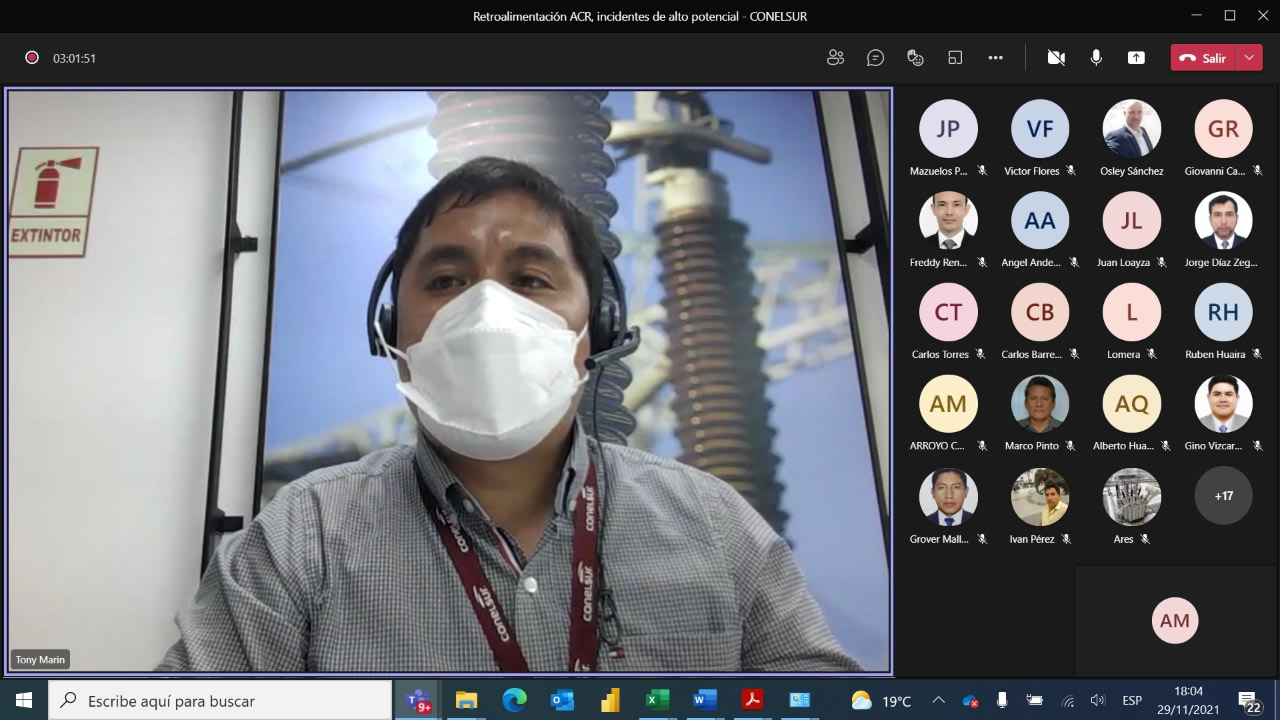Click the share content icon
The height and width of the screenshot is (720, 1280).
[1136, 58]
